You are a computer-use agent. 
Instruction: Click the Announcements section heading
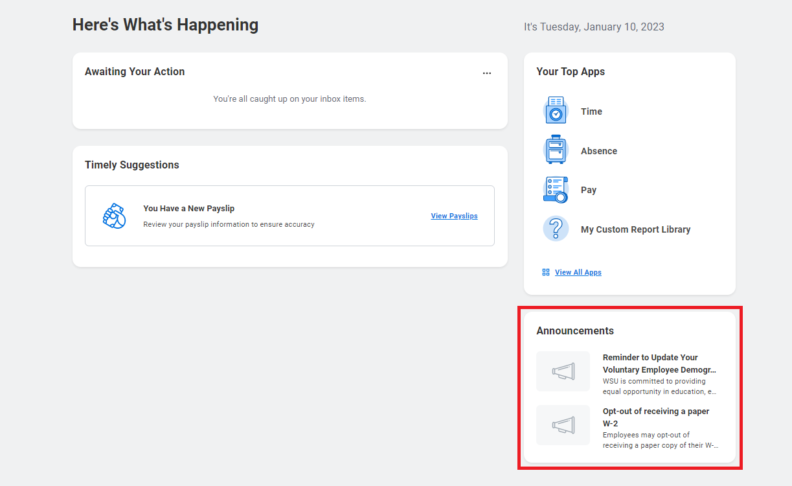tap(575, 331)
